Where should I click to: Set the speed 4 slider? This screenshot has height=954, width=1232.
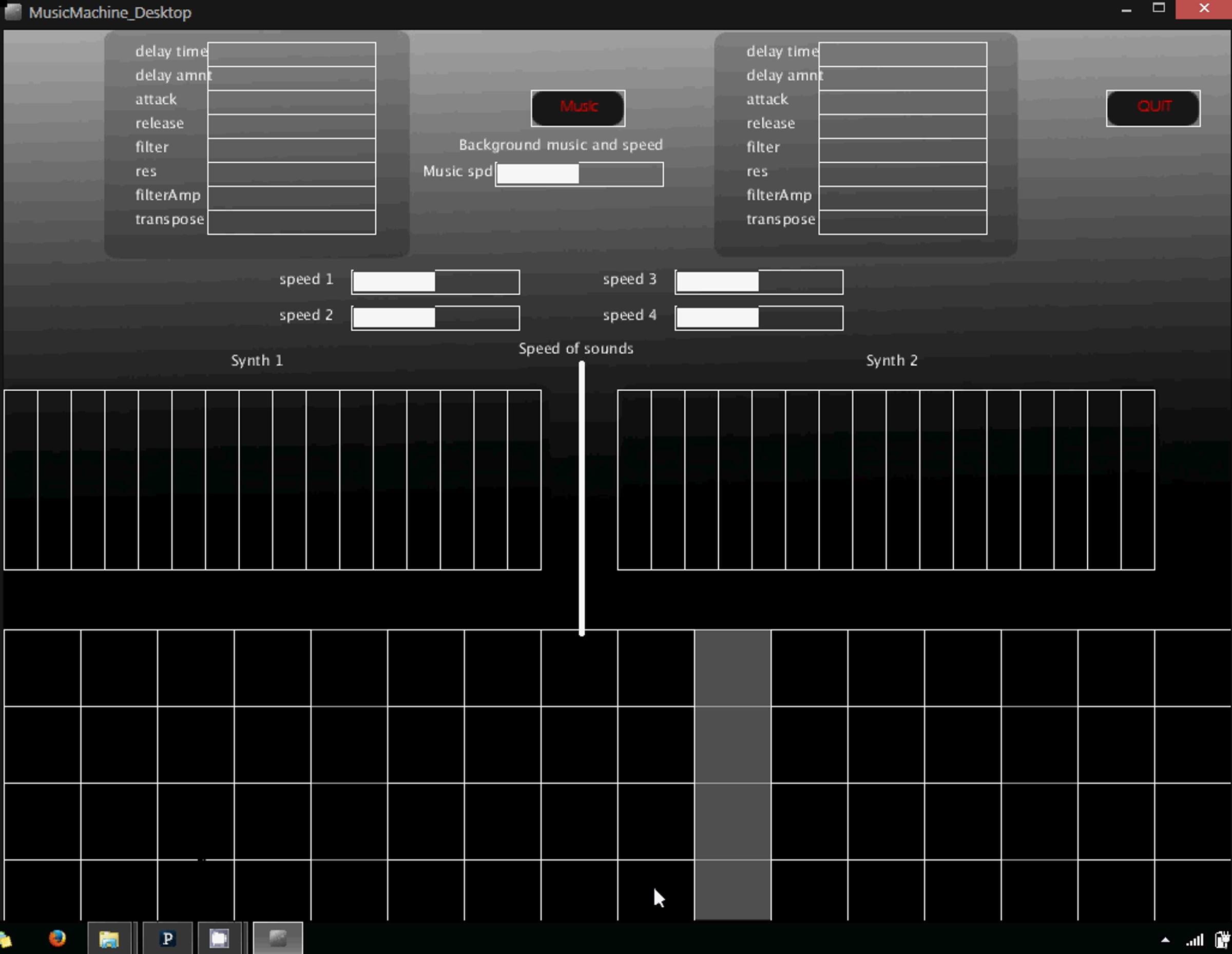(x=759, y=318)
